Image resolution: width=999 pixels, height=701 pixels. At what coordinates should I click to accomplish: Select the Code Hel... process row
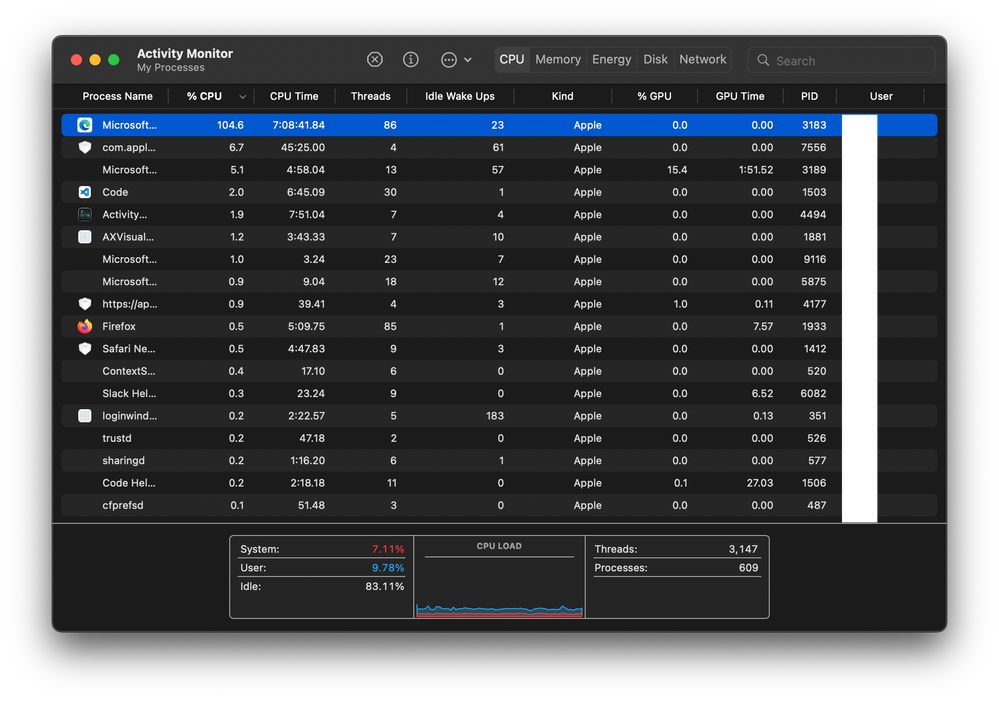(499, 482)
